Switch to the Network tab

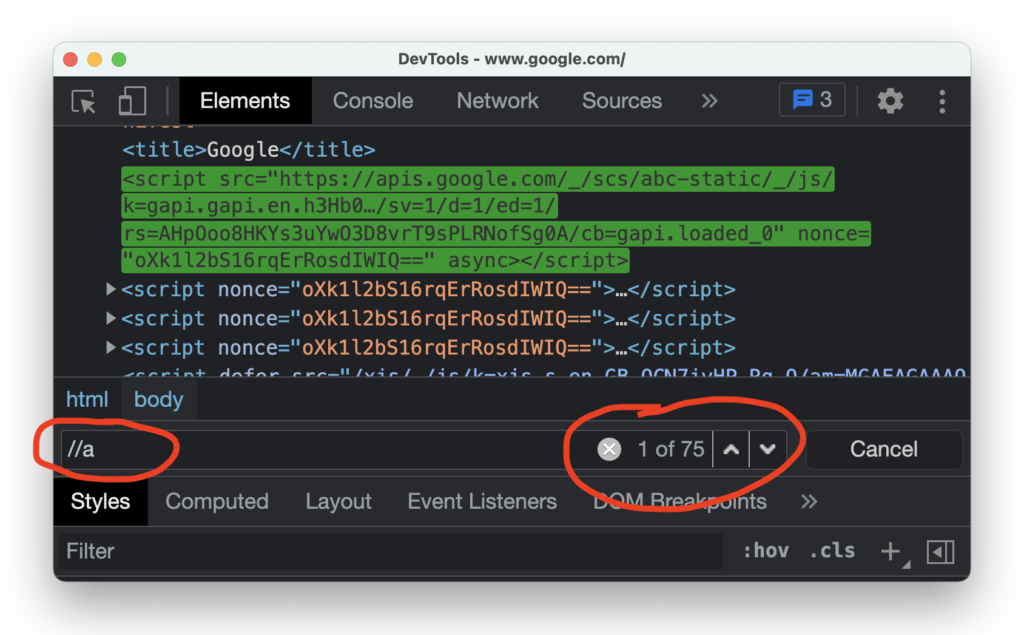(498, 101)
